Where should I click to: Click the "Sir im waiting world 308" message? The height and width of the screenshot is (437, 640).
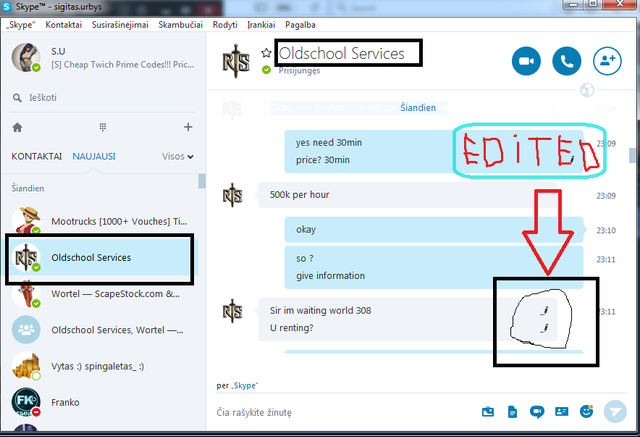(x=320, y=311)
